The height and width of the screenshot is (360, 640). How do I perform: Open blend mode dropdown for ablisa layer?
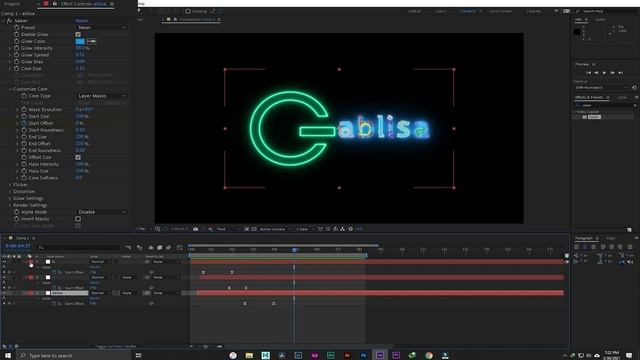click(101, 293)
